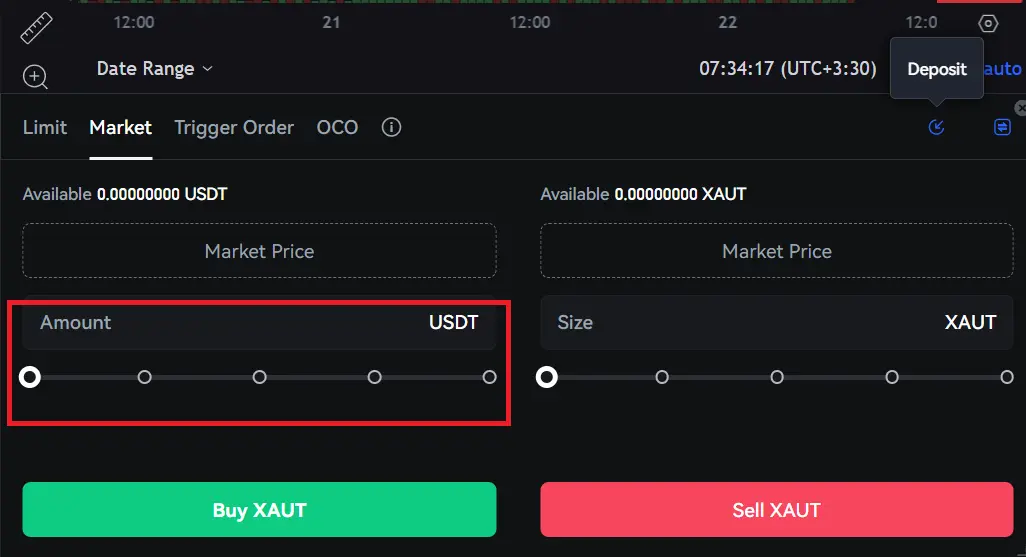Screen dimensions: 1026x557
Task: Open the transfer swap icon
Action: 1002,127
